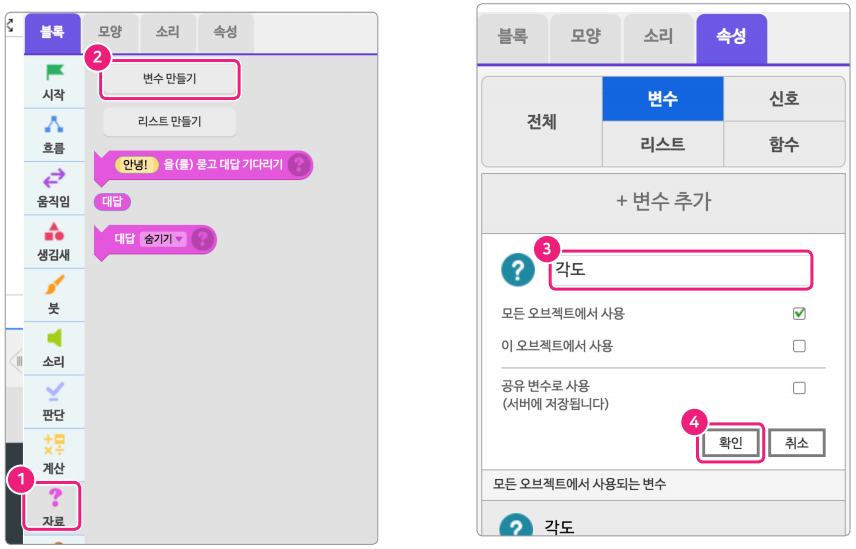Image resolution: width=856 pixels, height=549 pixels.
Task: Select the 자료 (Data) question mark category
Action: pyautogui.click(x=54, y=507)
